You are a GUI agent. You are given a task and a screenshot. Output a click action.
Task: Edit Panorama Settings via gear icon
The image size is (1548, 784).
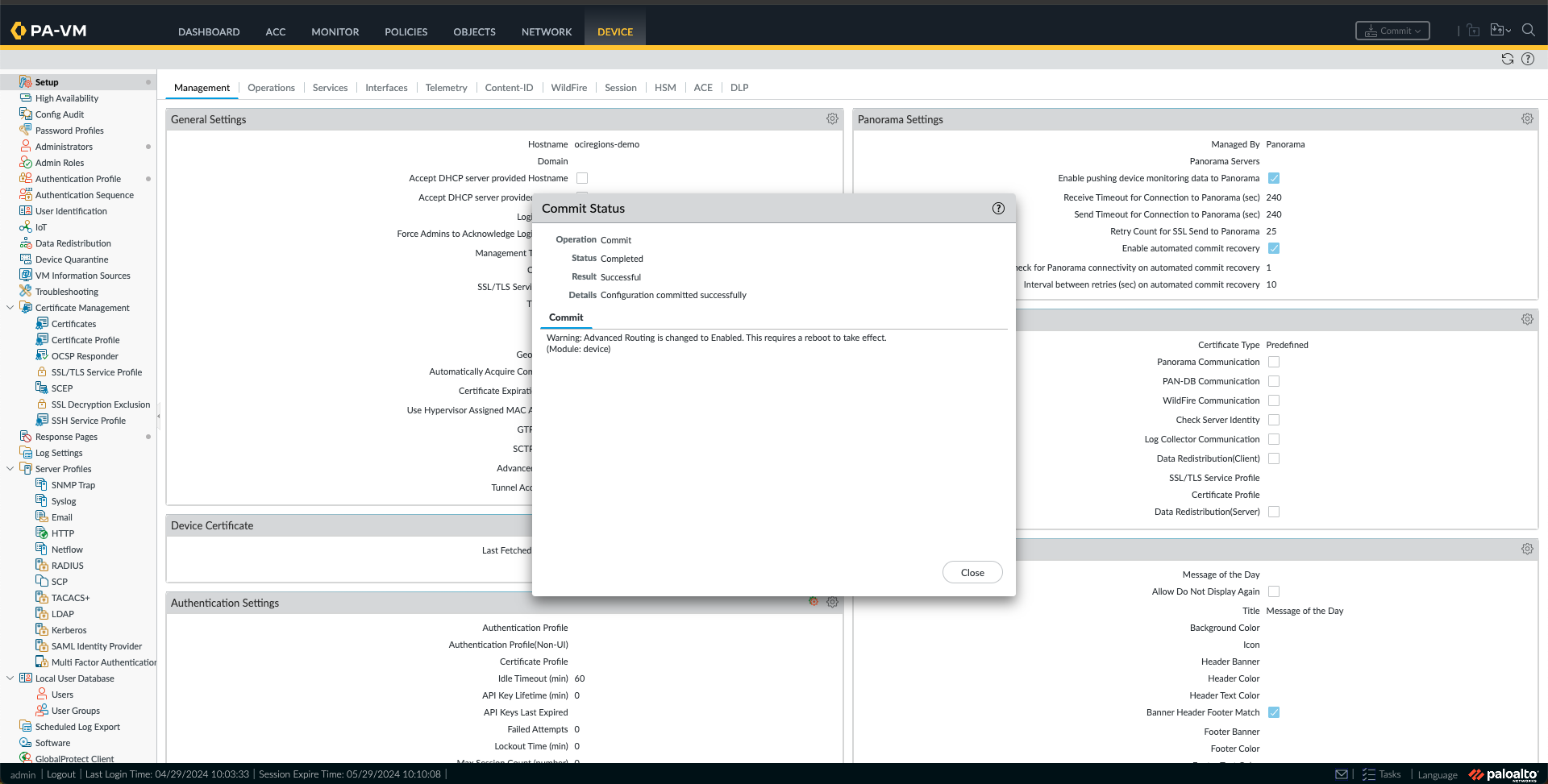point(1526,119)
